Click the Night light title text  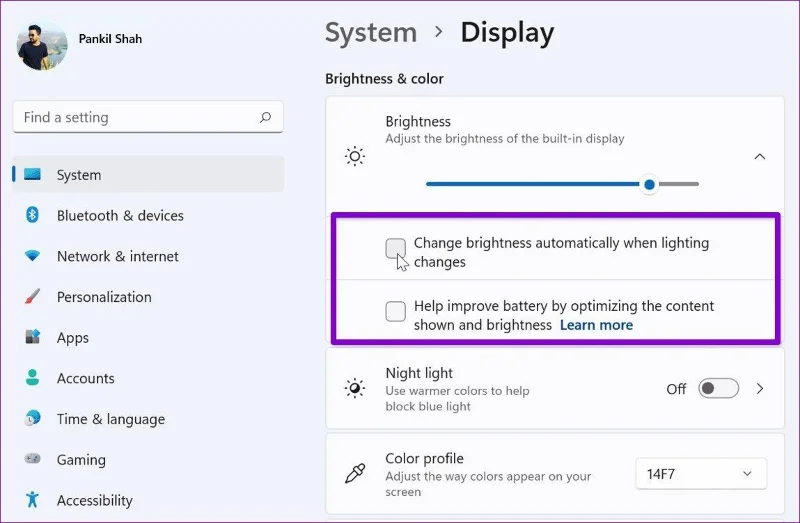pos(419,373)
